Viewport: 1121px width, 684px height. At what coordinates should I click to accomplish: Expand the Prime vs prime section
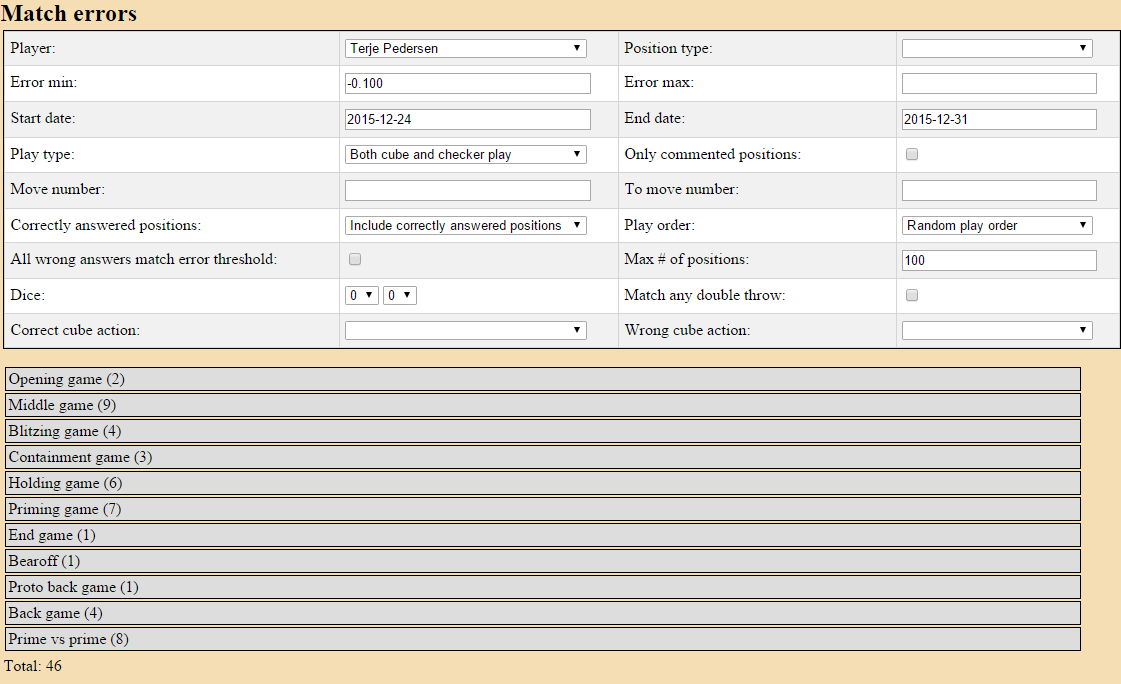pos(542,639)
